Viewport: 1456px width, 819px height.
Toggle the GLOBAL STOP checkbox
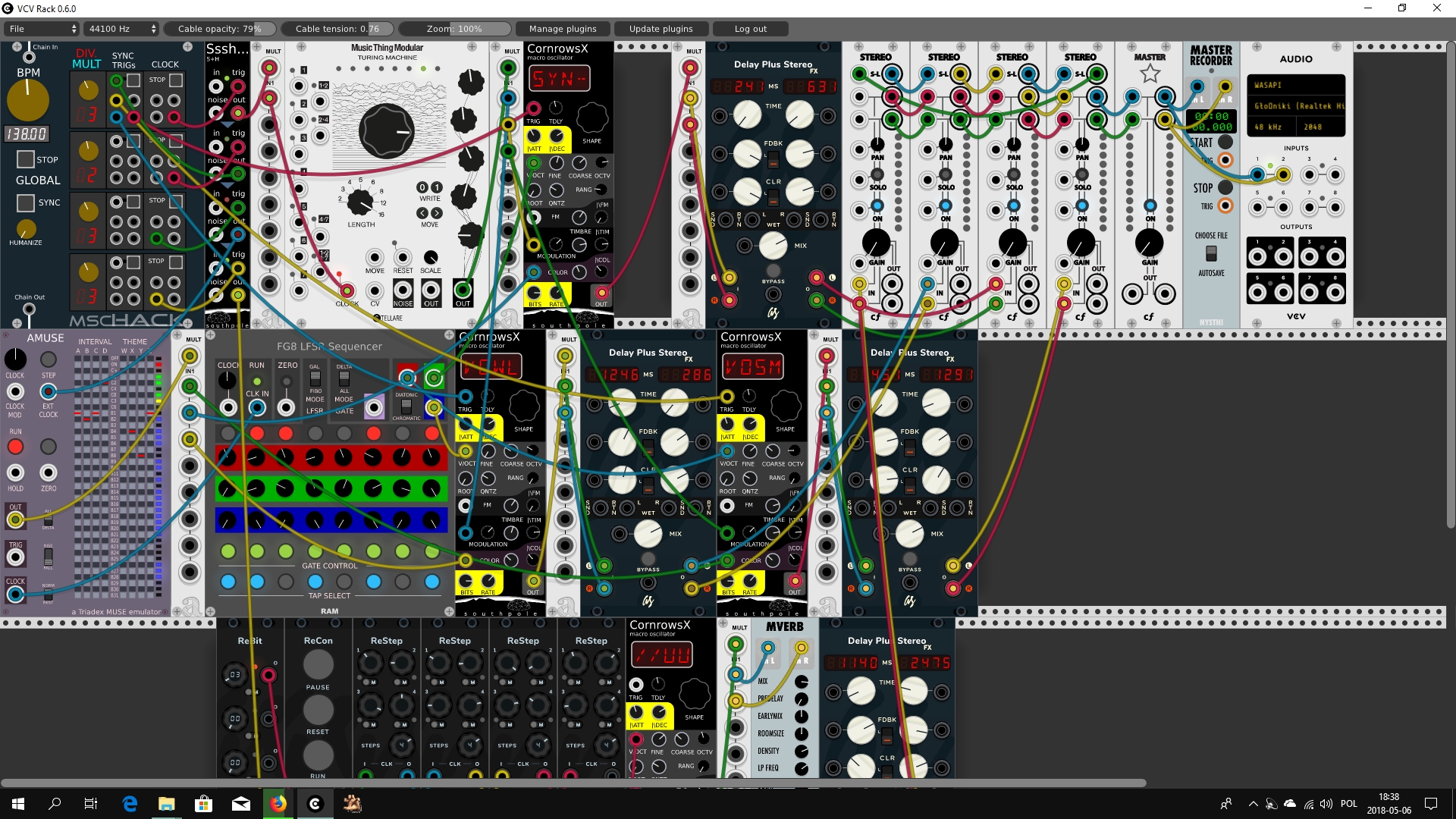tap(26, 159)
